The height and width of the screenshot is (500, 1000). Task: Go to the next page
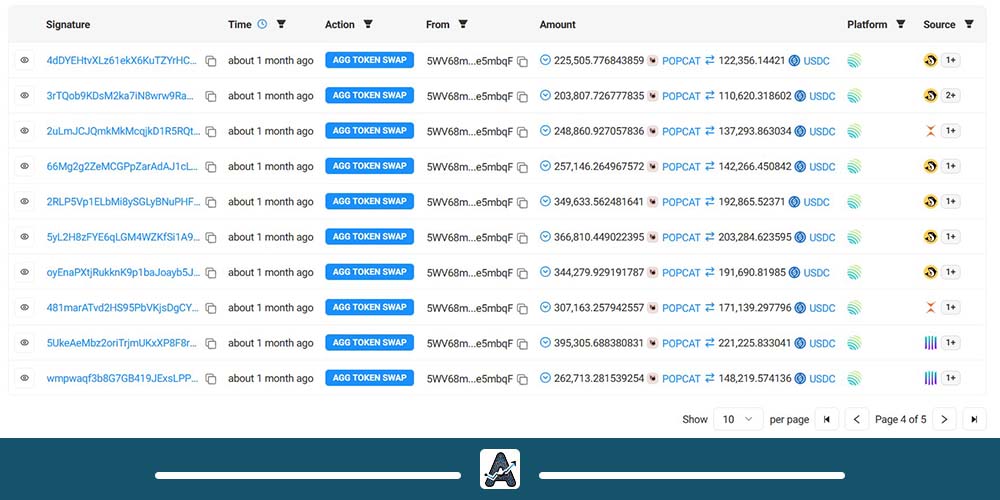click(x=944, y=420)
